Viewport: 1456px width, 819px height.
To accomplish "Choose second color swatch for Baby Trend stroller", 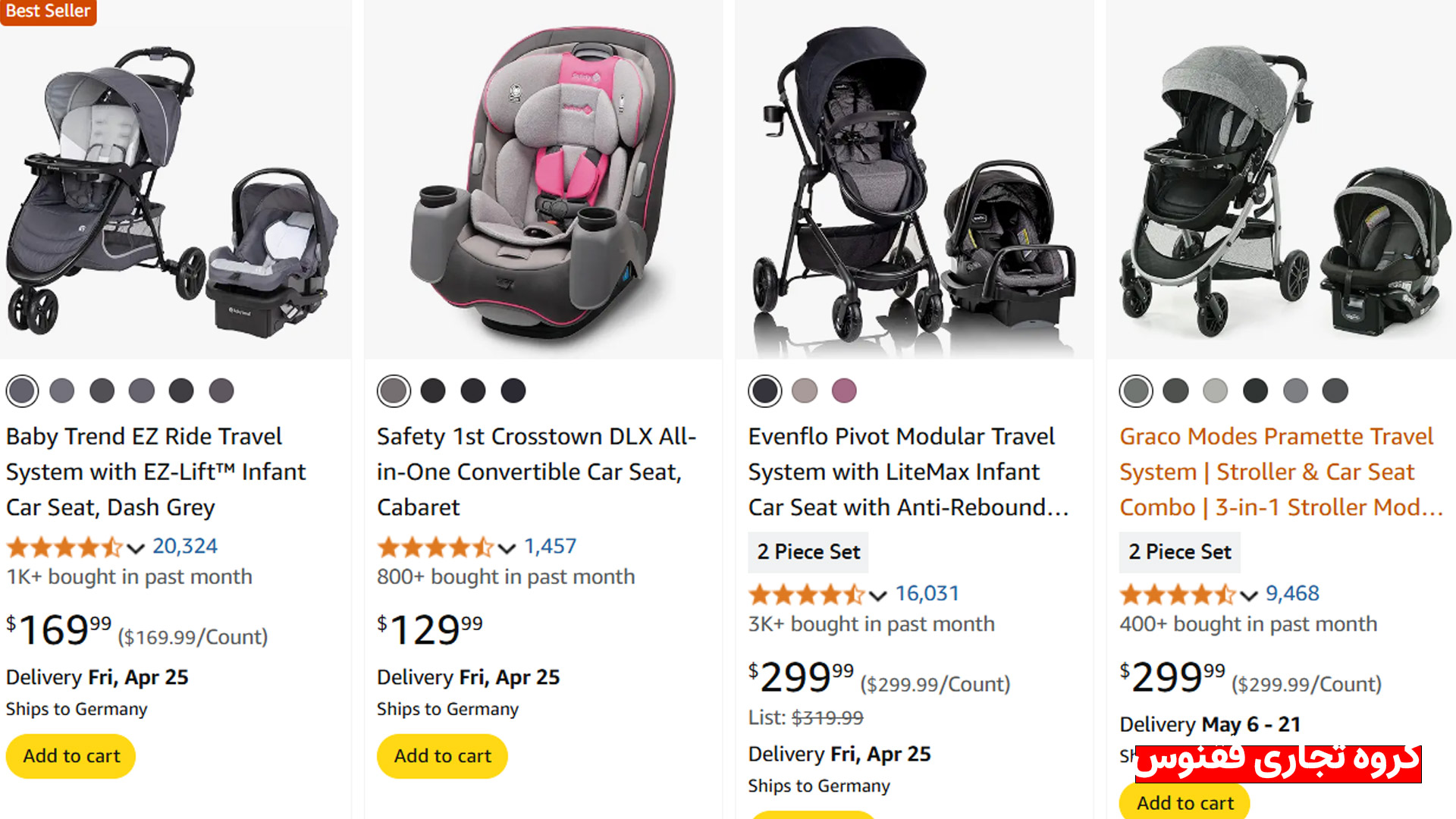I will pos(62,391).
